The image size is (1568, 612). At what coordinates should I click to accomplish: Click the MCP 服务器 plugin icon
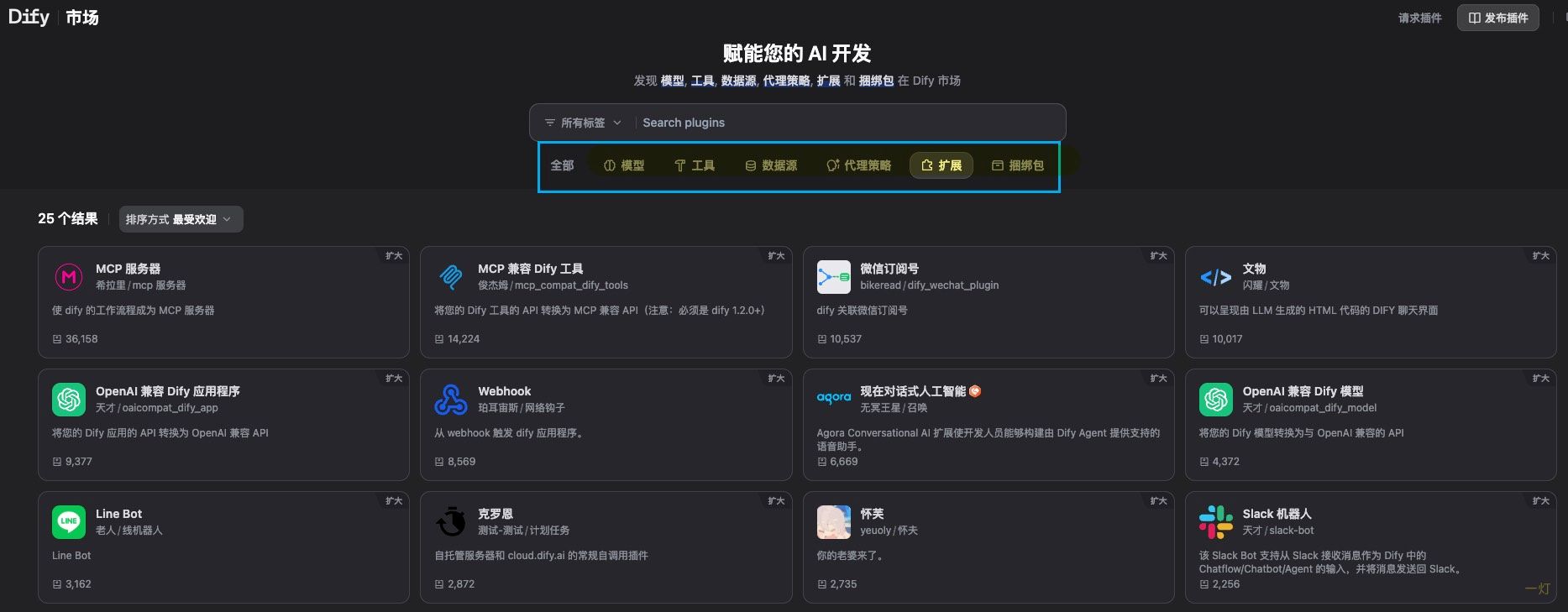69,276
